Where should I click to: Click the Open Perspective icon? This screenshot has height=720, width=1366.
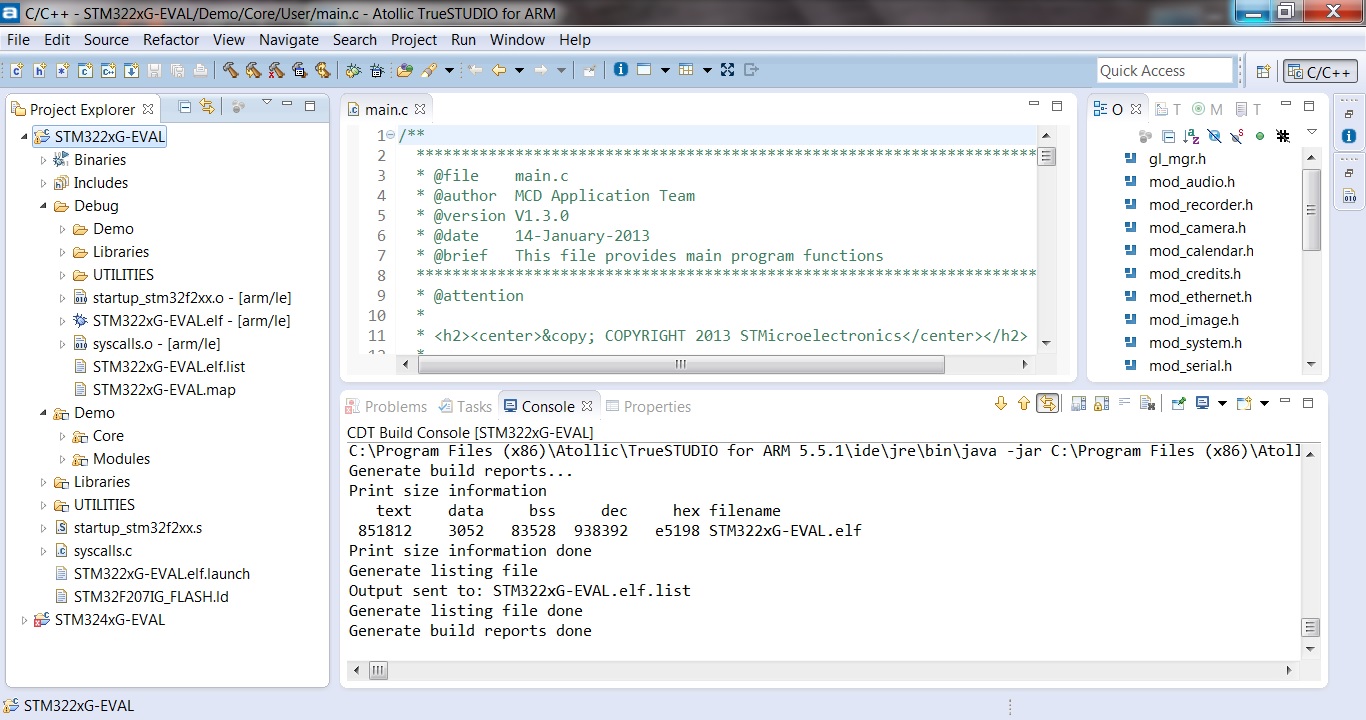pyautogui.click(x=1263, y=71)
